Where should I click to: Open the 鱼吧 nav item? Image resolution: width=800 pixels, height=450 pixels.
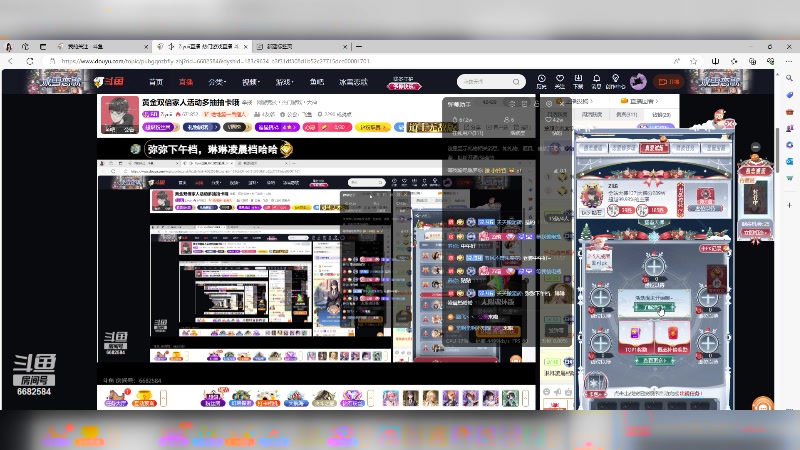click(316, 82)
